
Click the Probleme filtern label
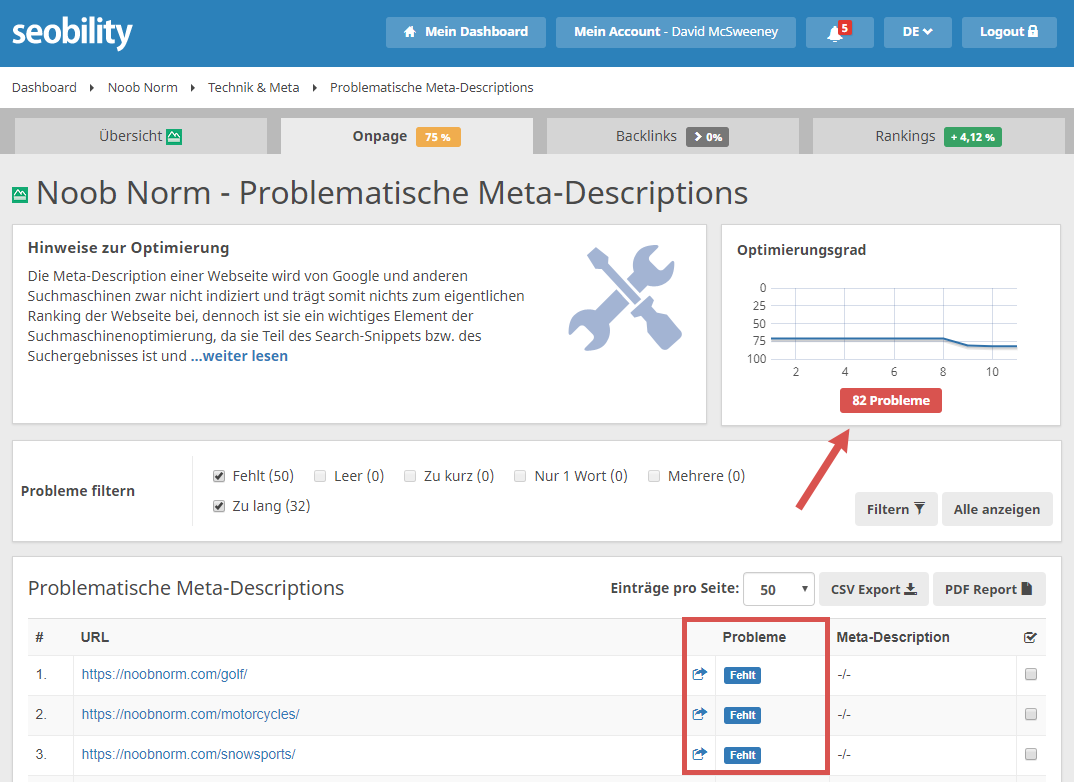pos(77,491)
